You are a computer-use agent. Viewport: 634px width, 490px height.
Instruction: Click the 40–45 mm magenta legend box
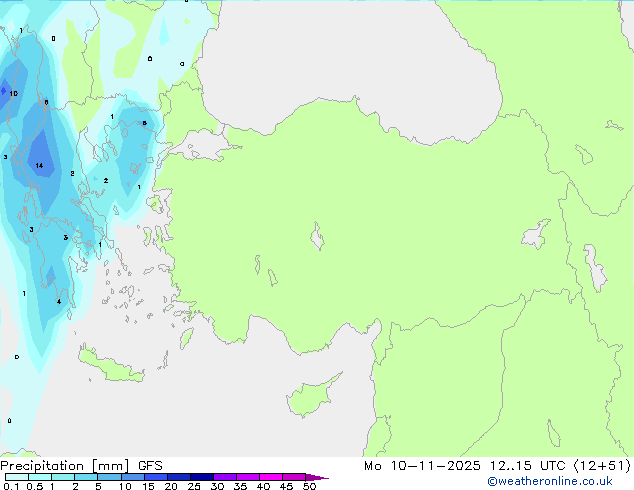point(271,477)
